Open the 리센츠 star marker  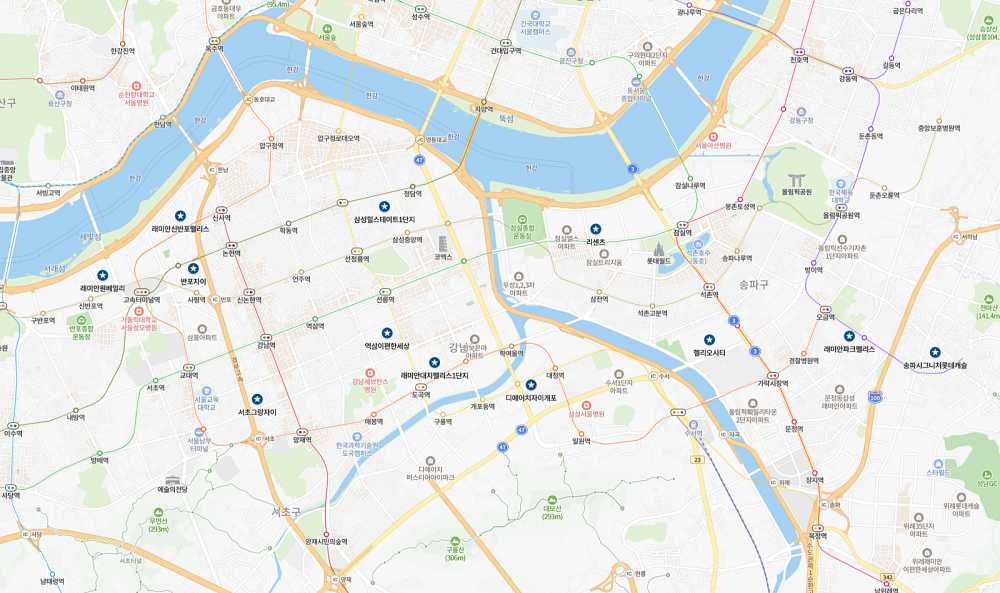point(595,229)
